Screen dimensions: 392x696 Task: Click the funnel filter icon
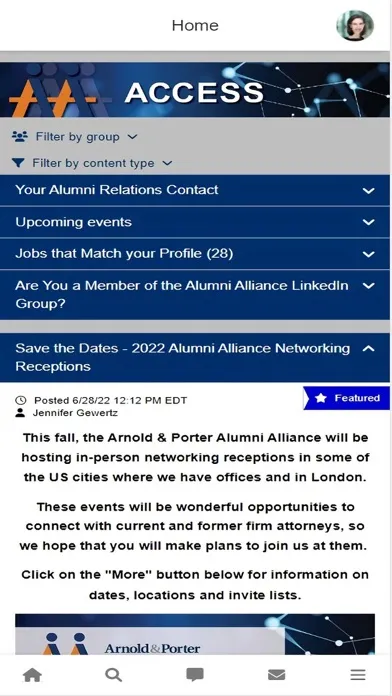coord(18,163)
